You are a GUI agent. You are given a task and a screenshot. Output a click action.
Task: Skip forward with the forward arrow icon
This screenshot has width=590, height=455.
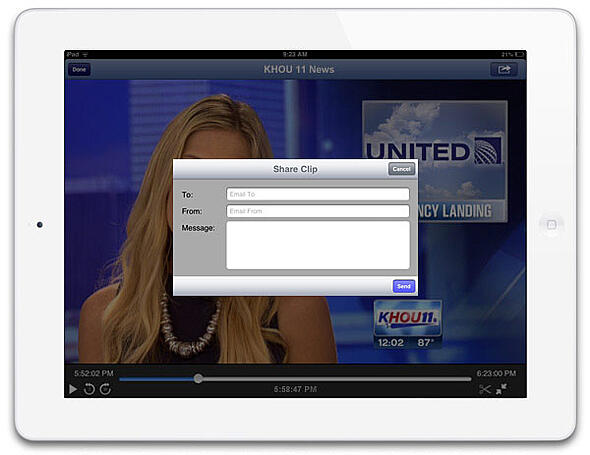pos(105,389)
